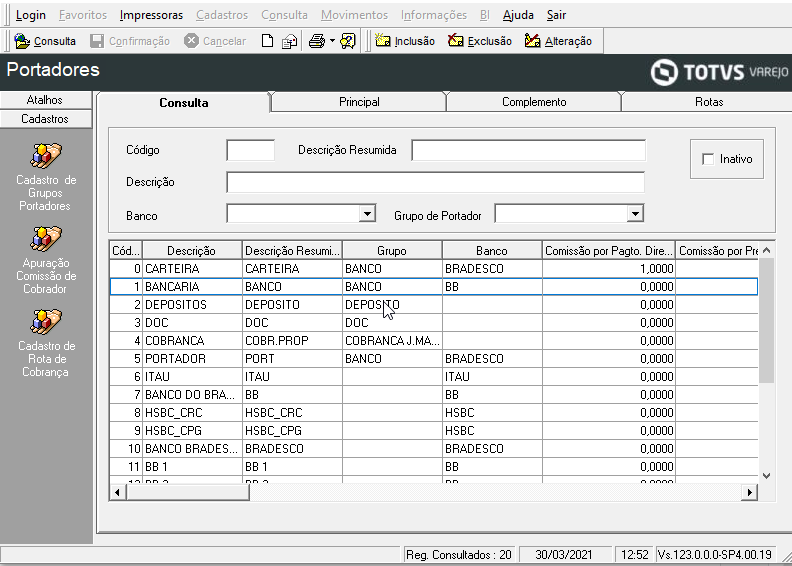
Task: Open the Login menu
Action: point(31,15)
